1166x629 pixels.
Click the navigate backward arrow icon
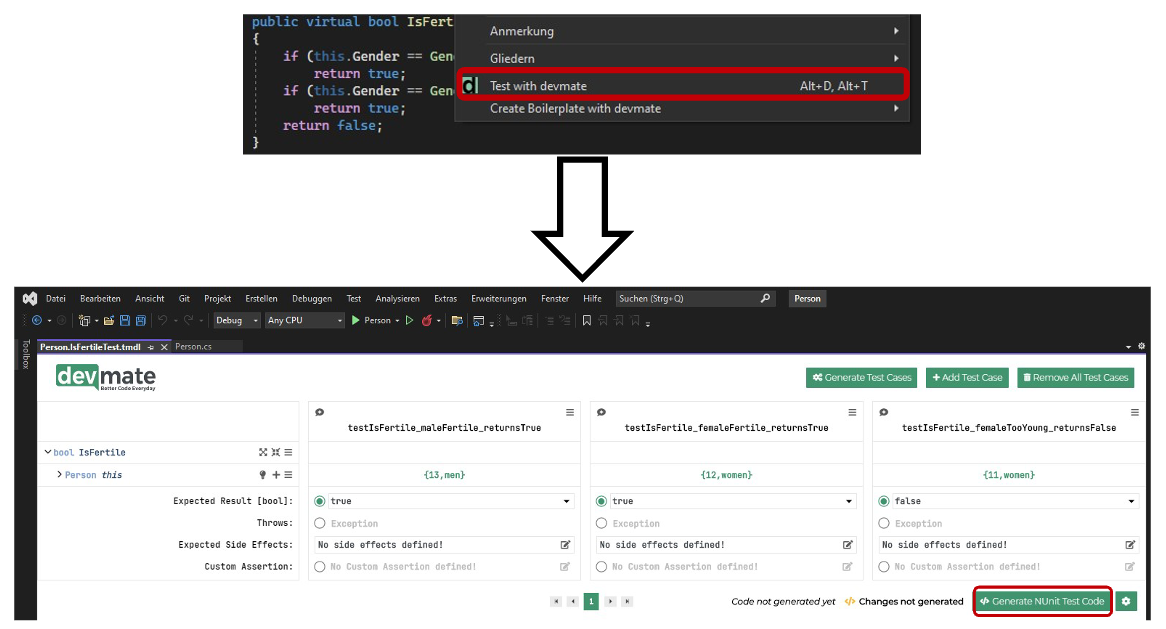pos(36,320)
